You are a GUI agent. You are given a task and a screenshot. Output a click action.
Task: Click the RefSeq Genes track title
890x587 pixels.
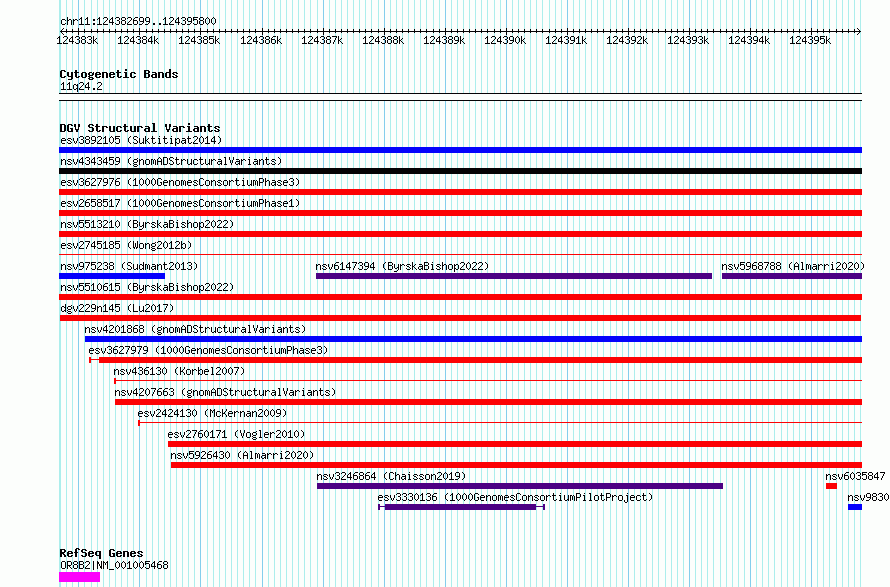[101, 554]
